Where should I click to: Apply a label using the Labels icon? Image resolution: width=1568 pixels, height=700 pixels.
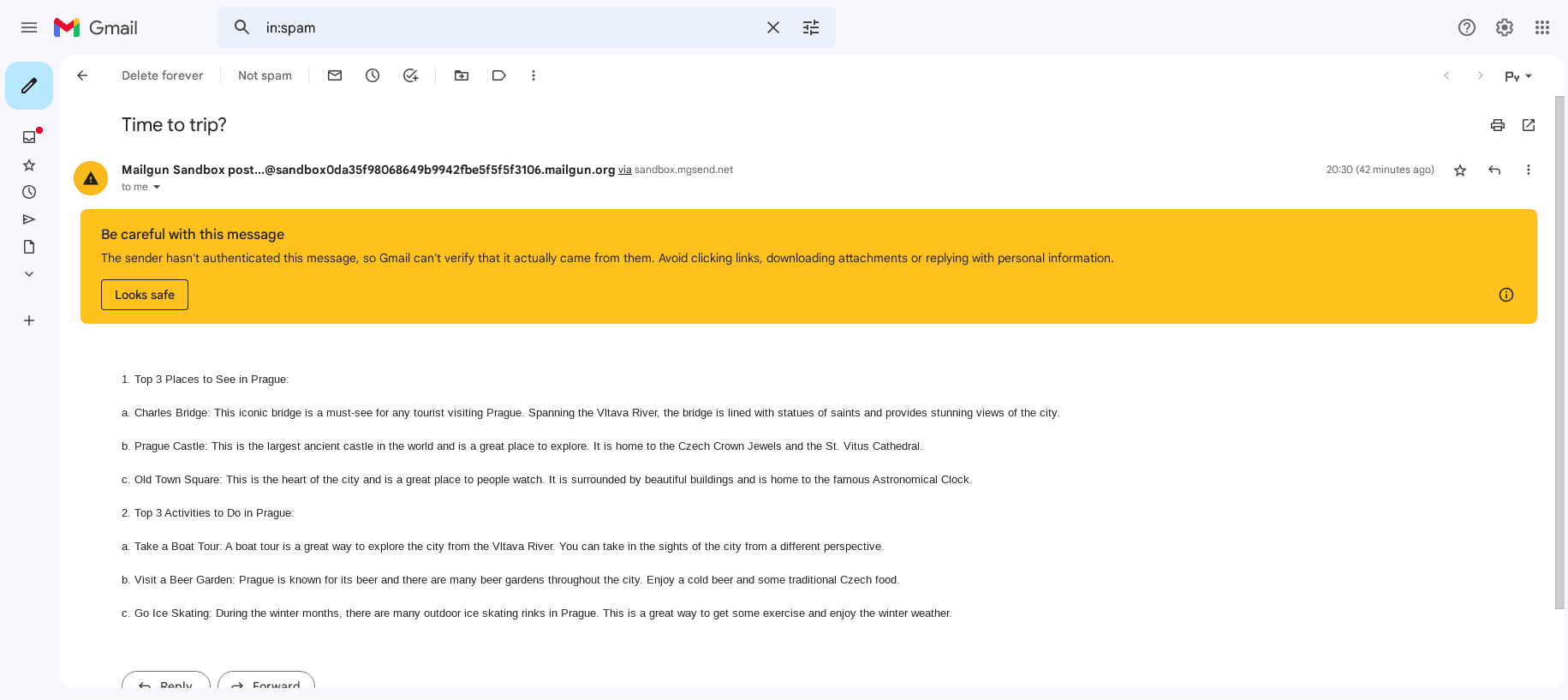pos(499,75)
